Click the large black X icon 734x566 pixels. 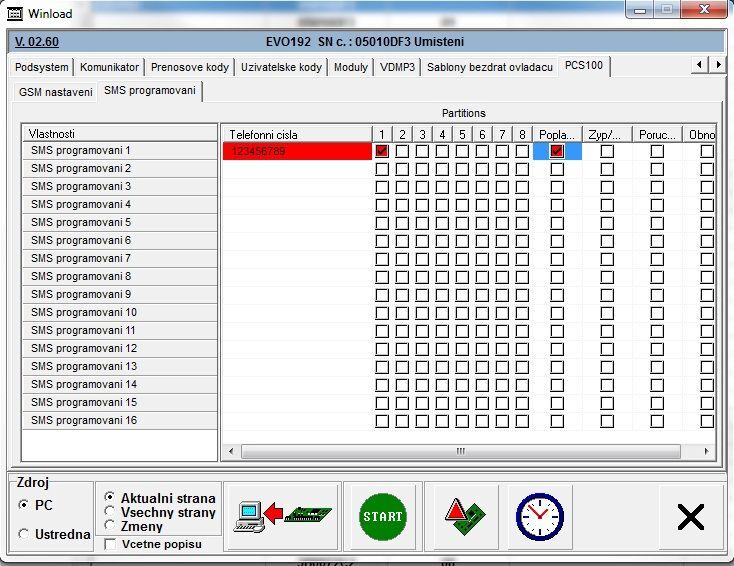coord(690,516)
